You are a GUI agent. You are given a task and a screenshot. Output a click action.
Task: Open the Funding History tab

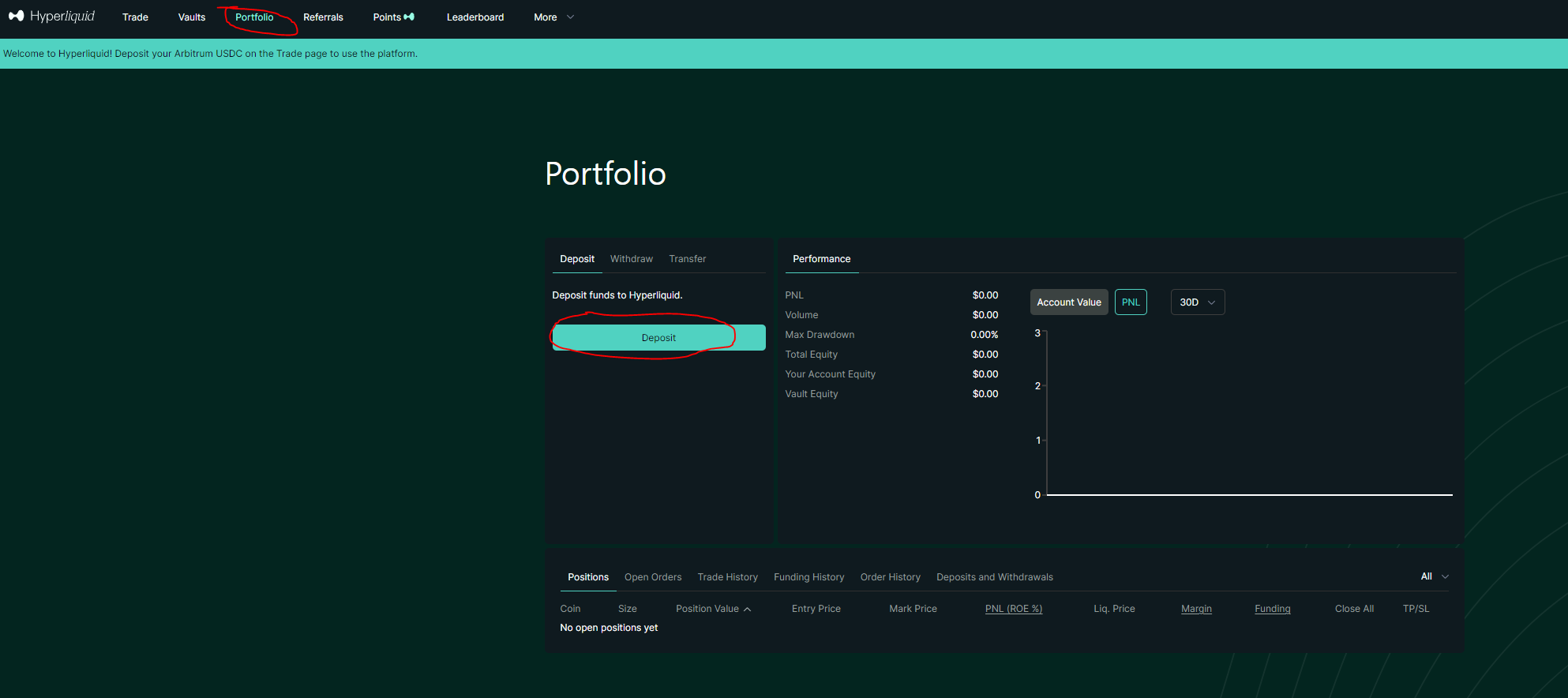click(x=809, y=577)
